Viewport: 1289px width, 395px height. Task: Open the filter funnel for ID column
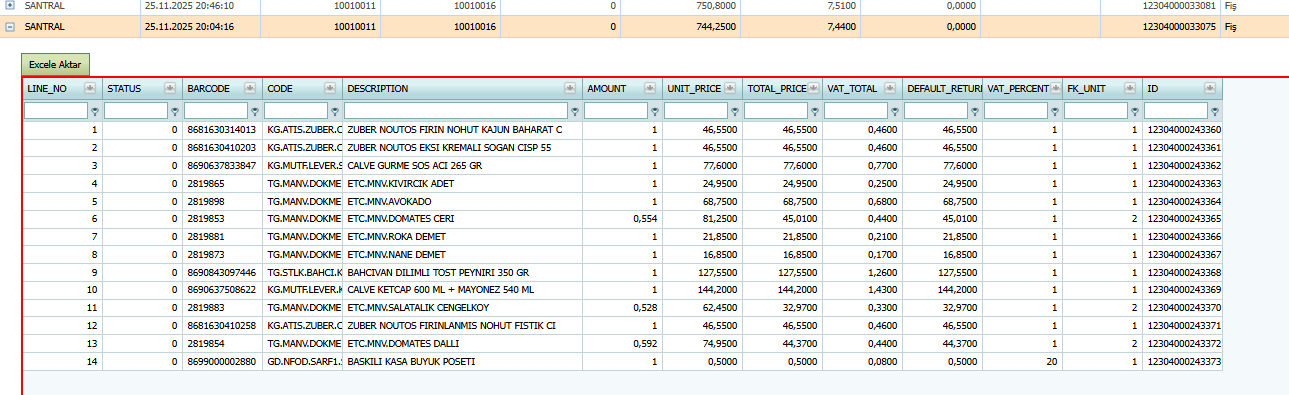tap(1215, 111)
